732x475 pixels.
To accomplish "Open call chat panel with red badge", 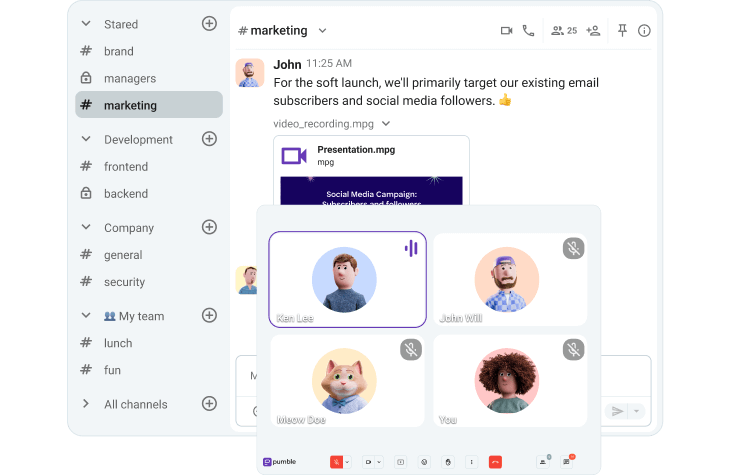I will point(567,461).
